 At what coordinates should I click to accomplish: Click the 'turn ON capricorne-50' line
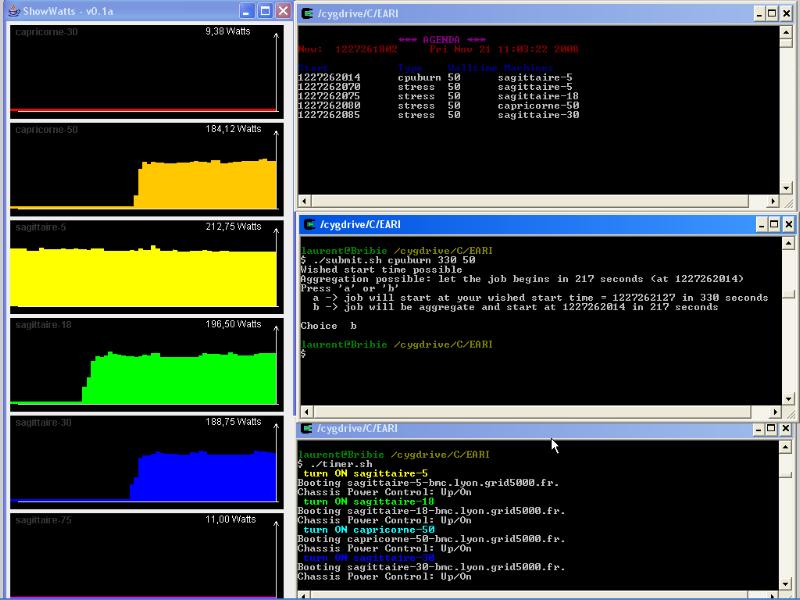click(368, 530)
